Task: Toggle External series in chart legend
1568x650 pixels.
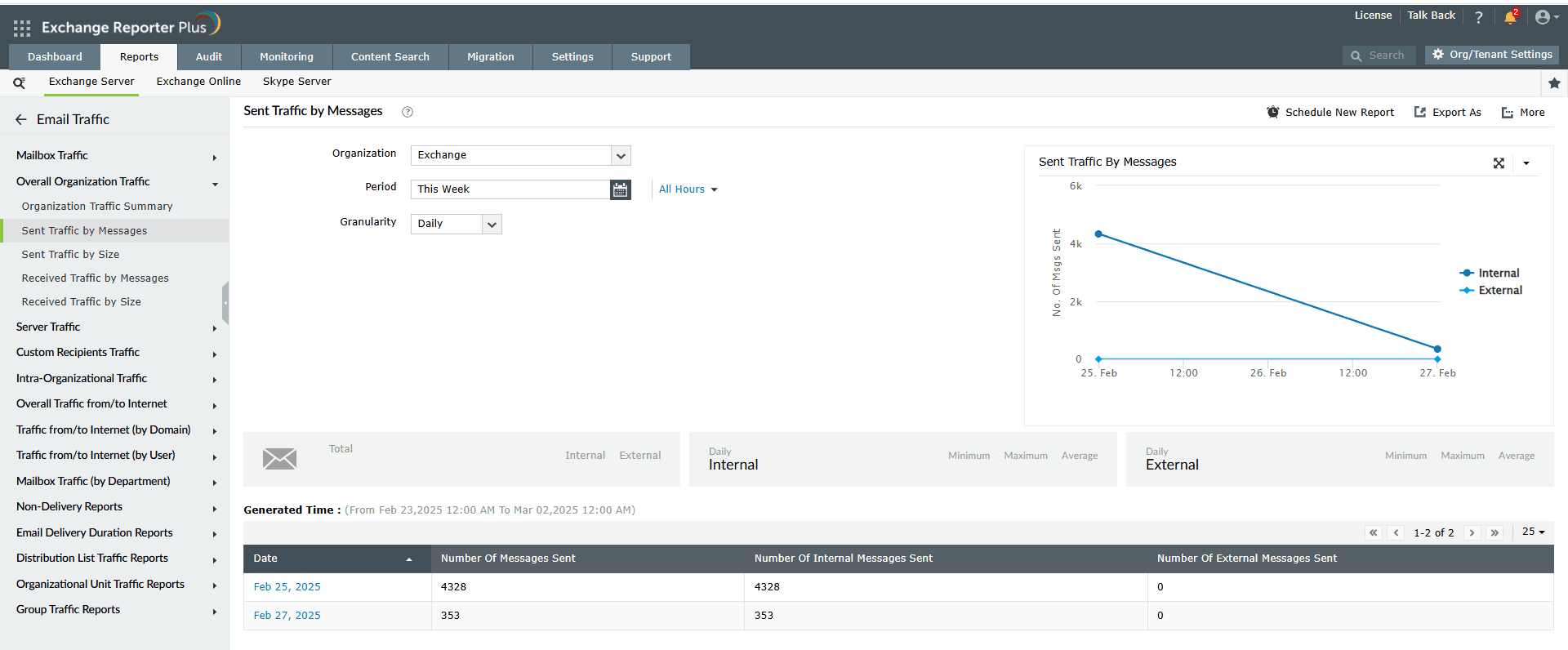Action: [x=1491, y=291]
